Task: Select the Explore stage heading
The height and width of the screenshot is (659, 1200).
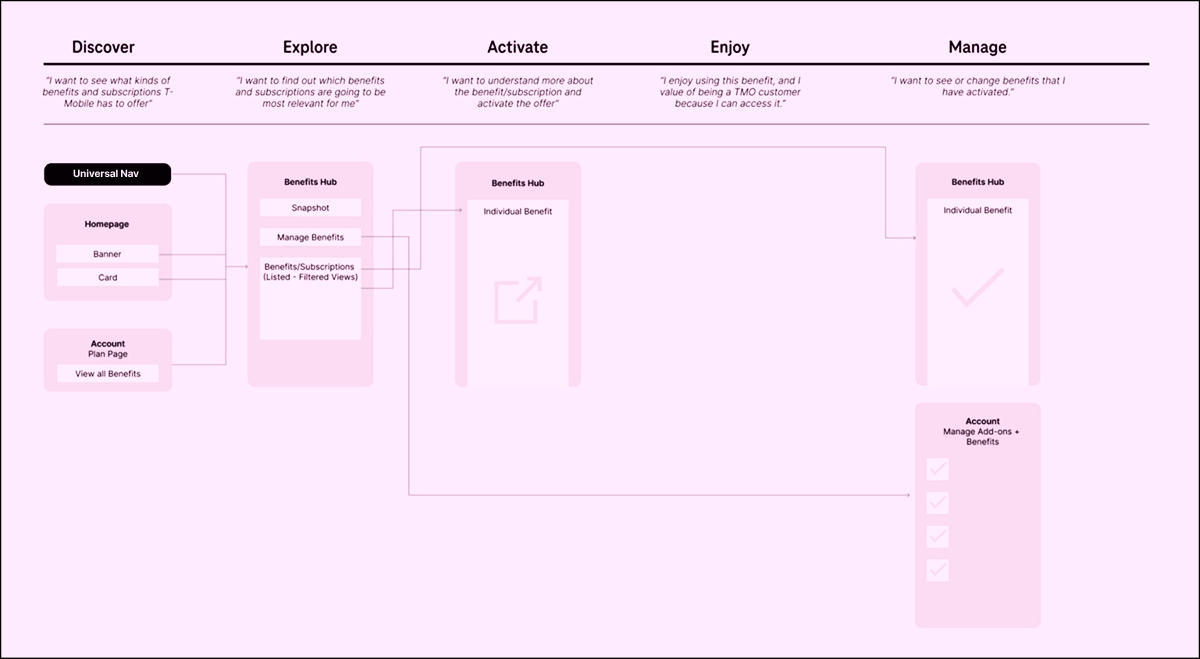Action: (x=310, y=47)
